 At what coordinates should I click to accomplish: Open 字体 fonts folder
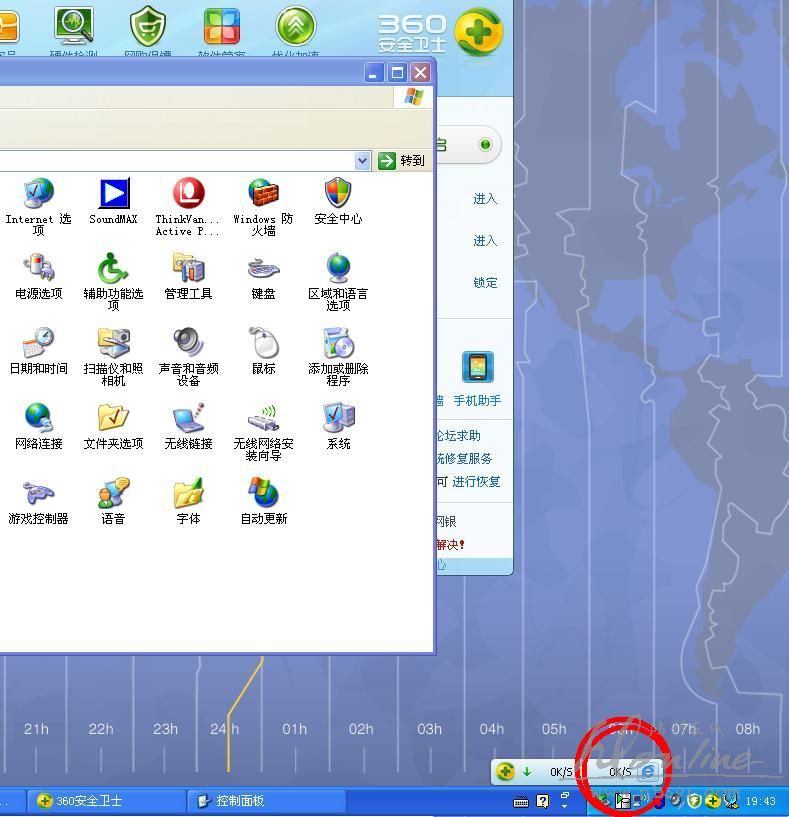(188, 502)
